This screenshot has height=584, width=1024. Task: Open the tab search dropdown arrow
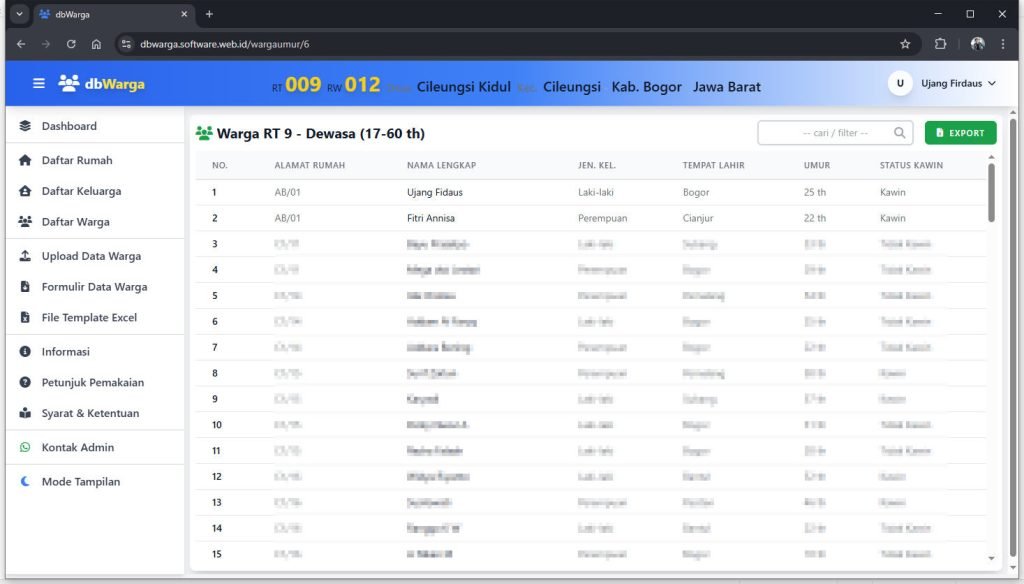pyautogui.click(x=19, y=14)
